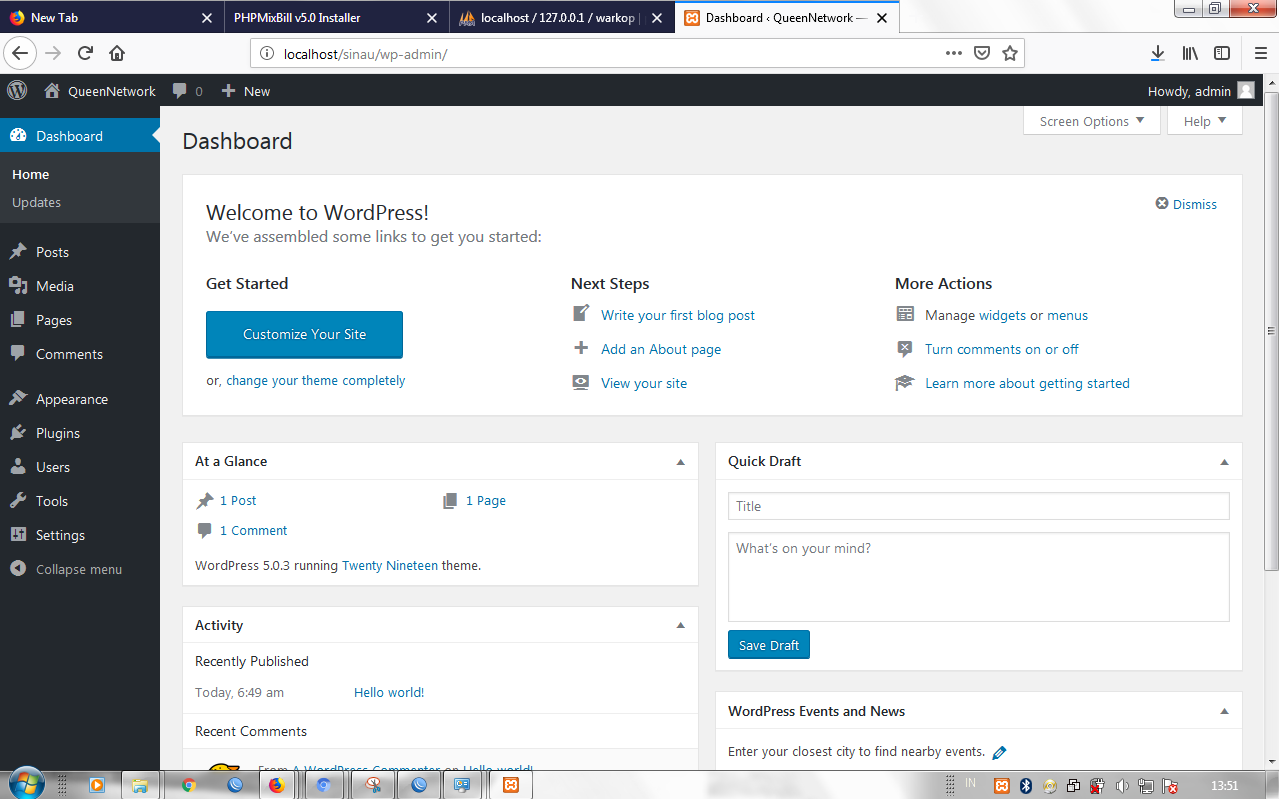Open Plugins in the sidebar menu
The width and height of the screenshot is (1279, 799).
(80, 433)
